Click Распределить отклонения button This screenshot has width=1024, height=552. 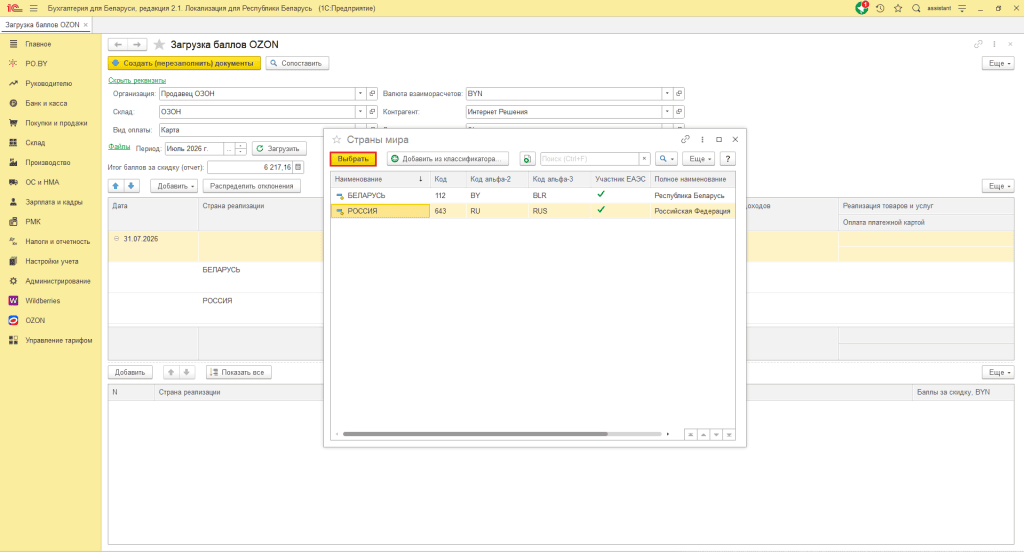[x=251, y=186]
